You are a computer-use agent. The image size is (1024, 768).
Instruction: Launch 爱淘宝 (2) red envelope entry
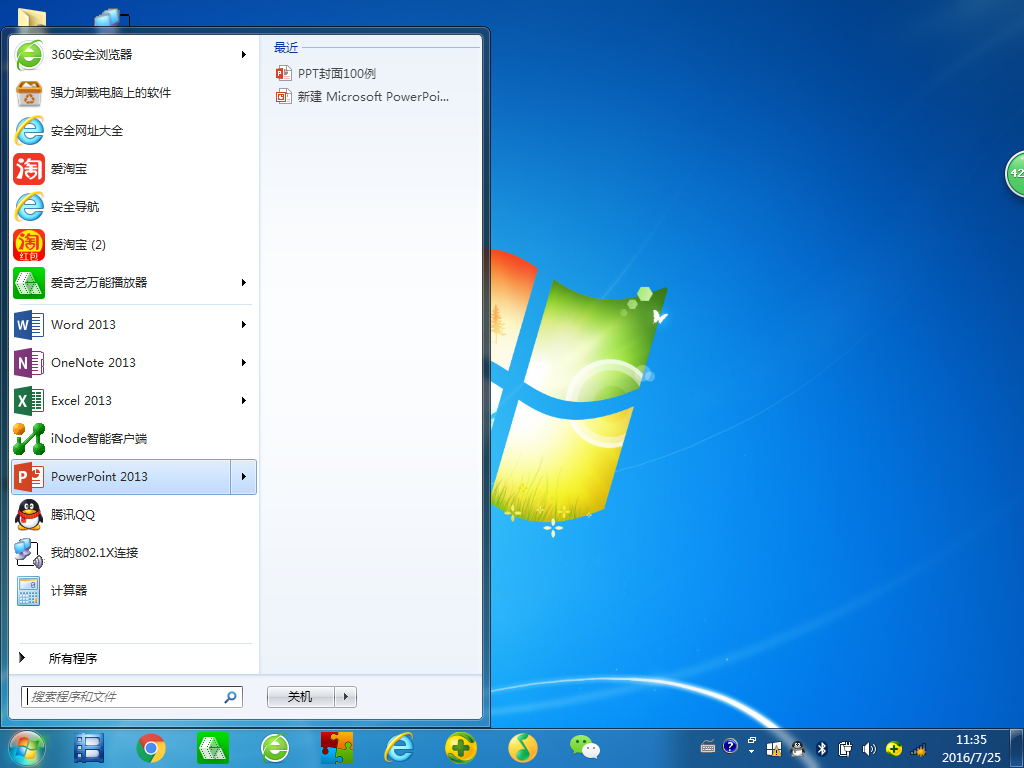(133, 245)
